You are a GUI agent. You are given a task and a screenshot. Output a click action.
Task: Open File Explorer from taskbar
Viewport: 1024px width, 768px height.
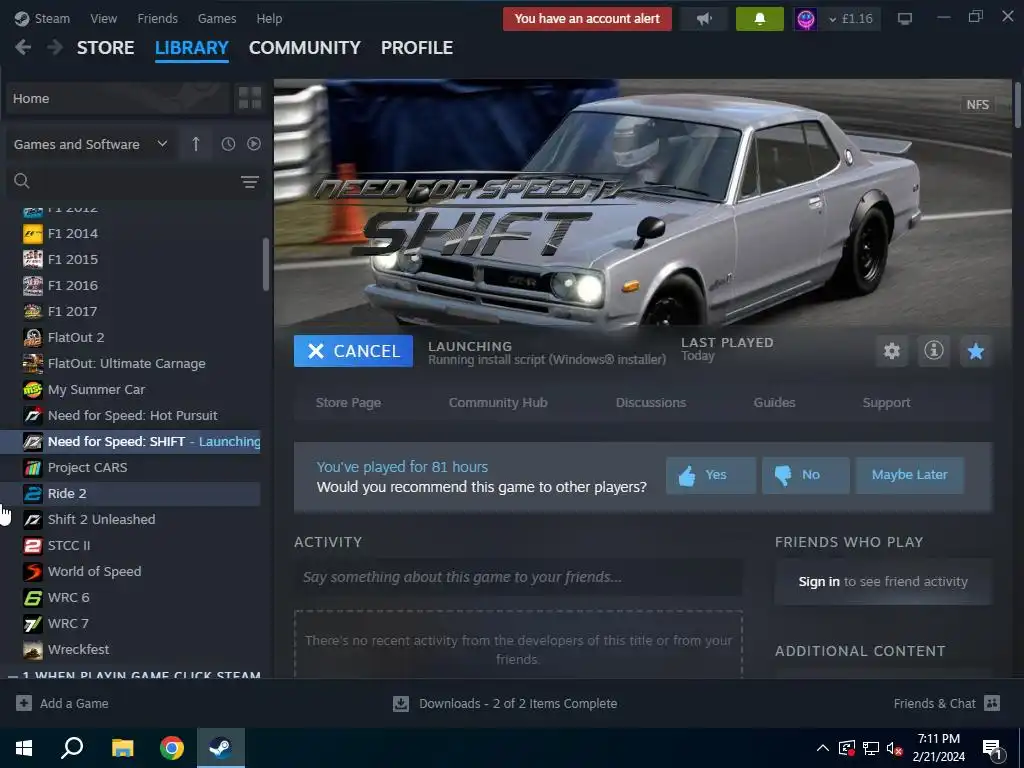point(122,748)
